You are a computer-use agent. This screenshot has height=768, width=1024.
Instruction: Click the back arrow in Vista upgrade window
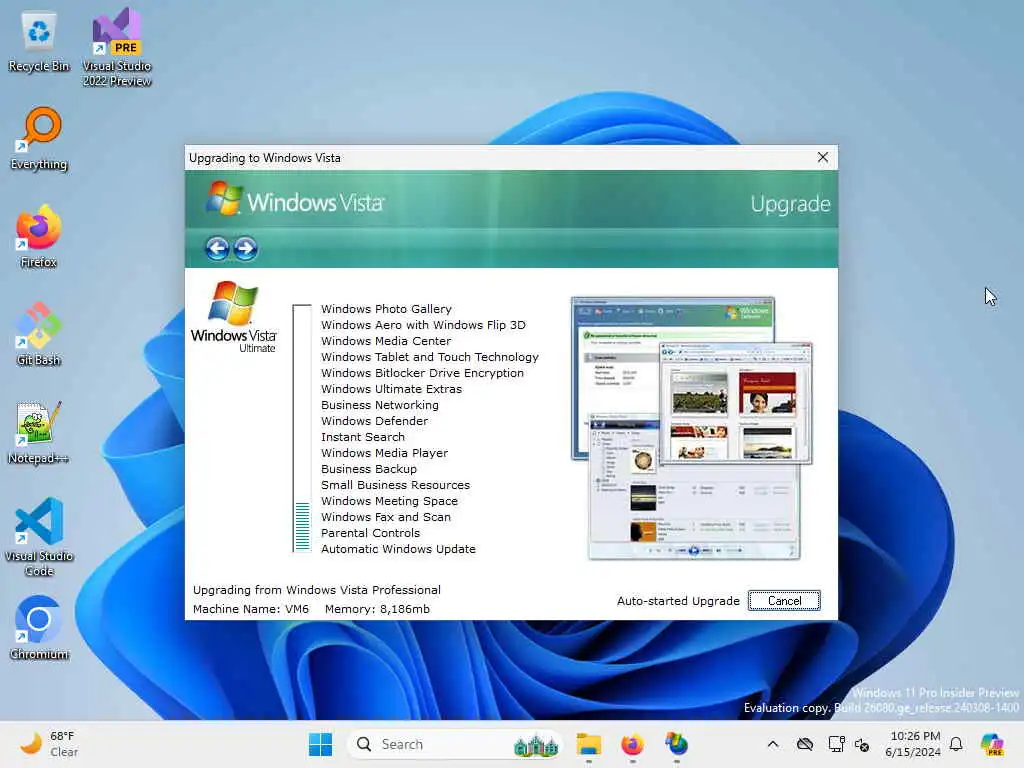click(x=217, y=249)
